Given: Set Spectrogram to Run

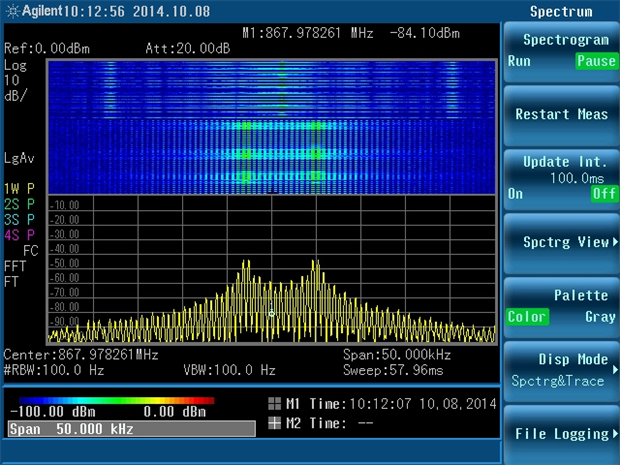Looking at the screenshot, I should click(x=519, y=61).
